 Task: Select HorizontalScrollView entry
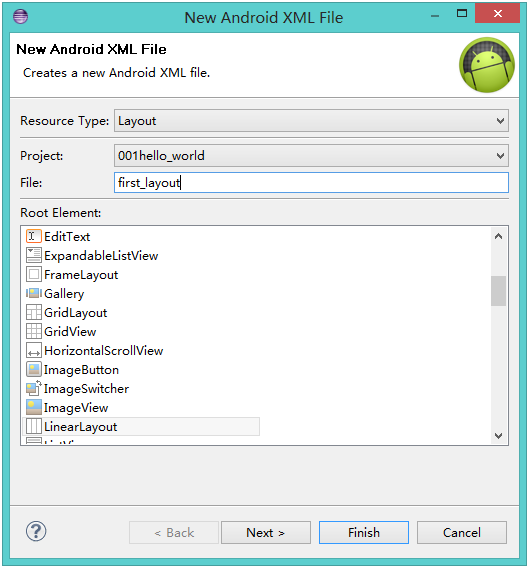[x=104, y=351]
